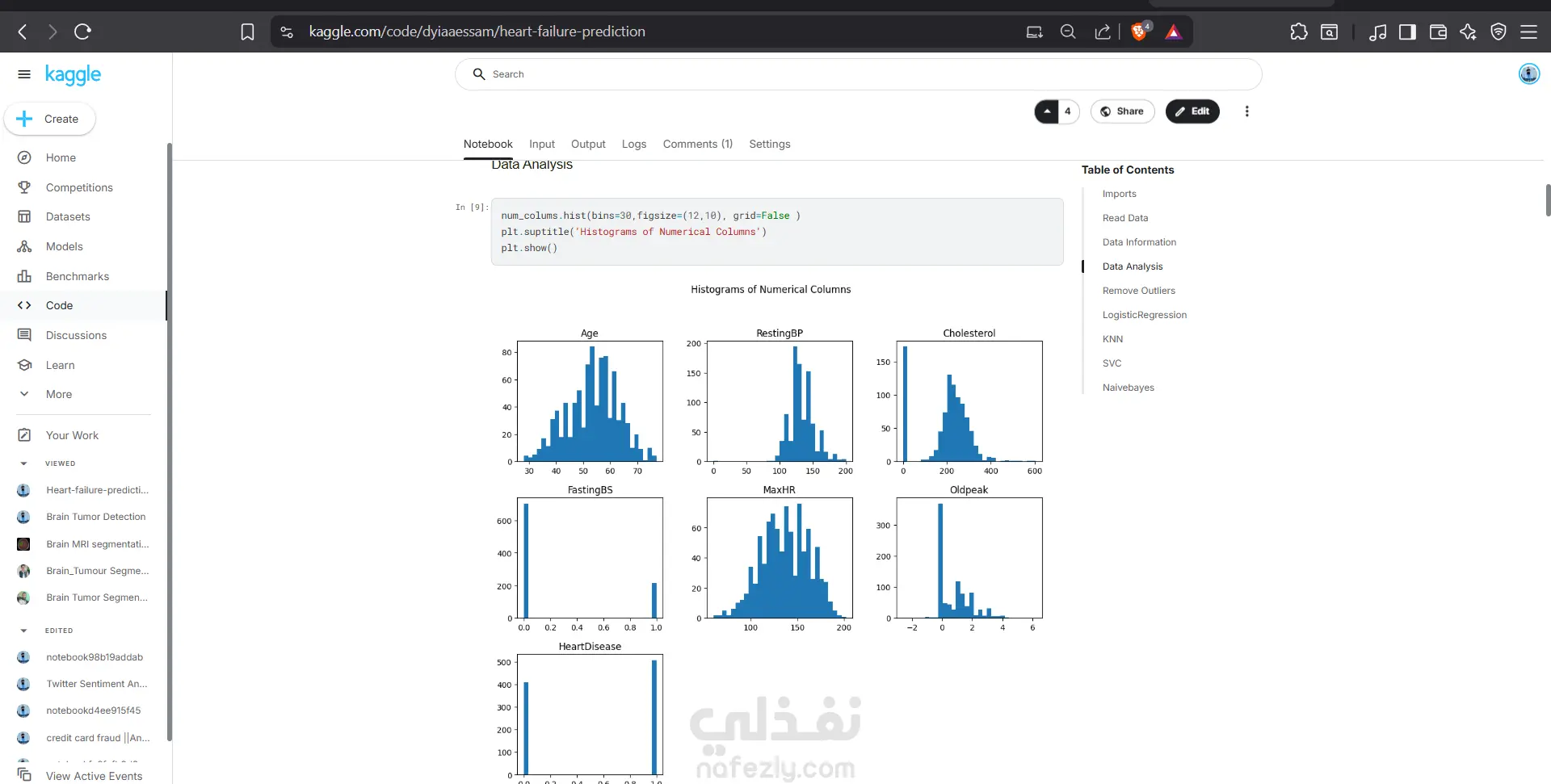Upvote this notebook
Image resolution: width=1551 pixels, height=784 pixels.
[x=1047, y=111]
